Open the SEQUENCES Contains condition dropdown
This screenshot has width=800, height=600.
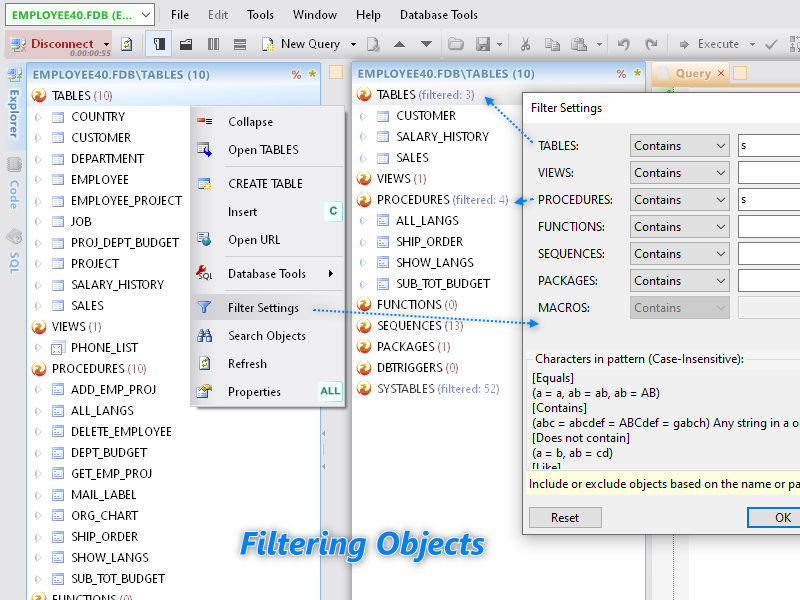680,254
